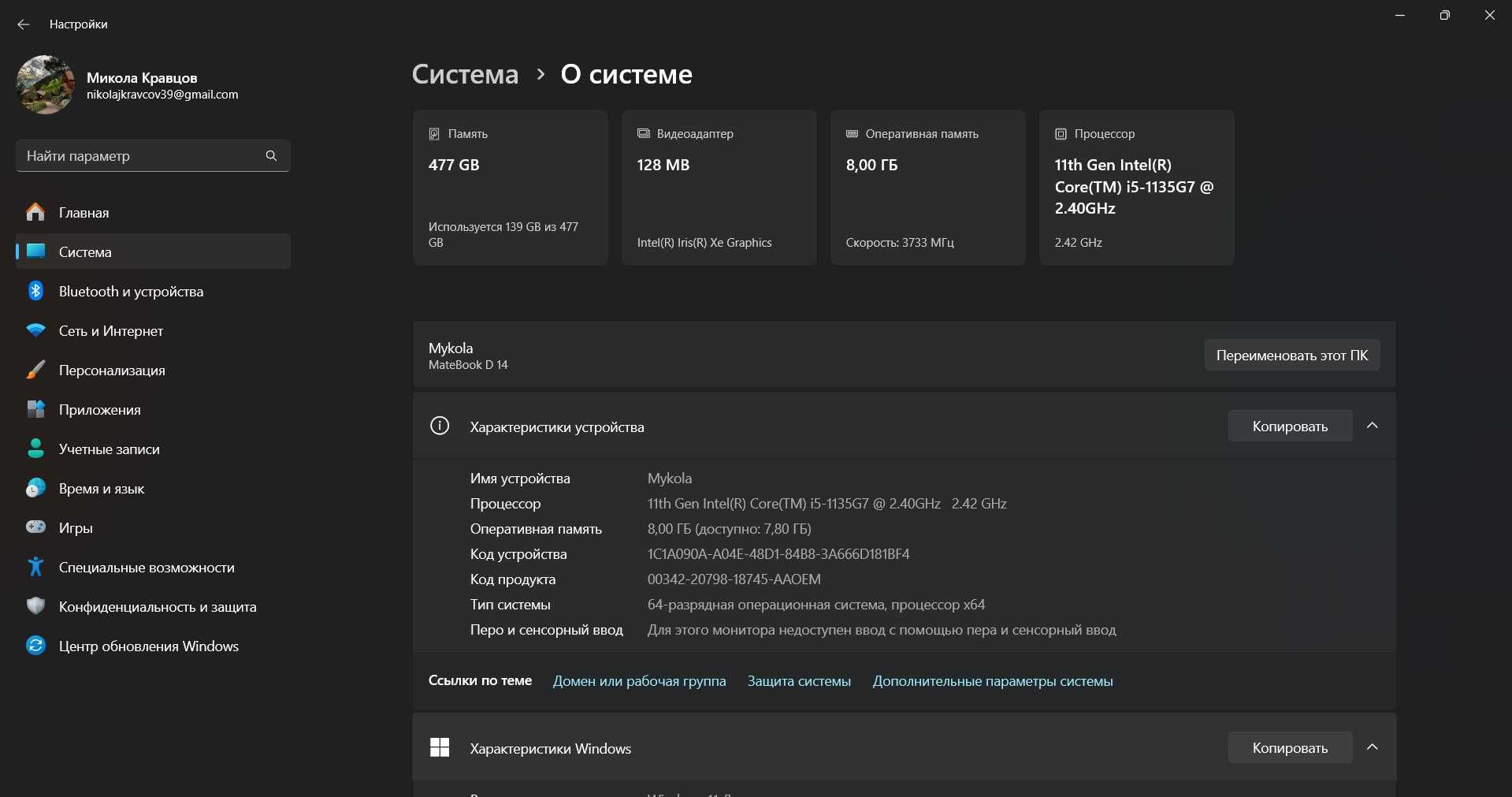The image size is (1512, 797).
Task: Click the Приложения apps icon
Action: click(35, 409)
